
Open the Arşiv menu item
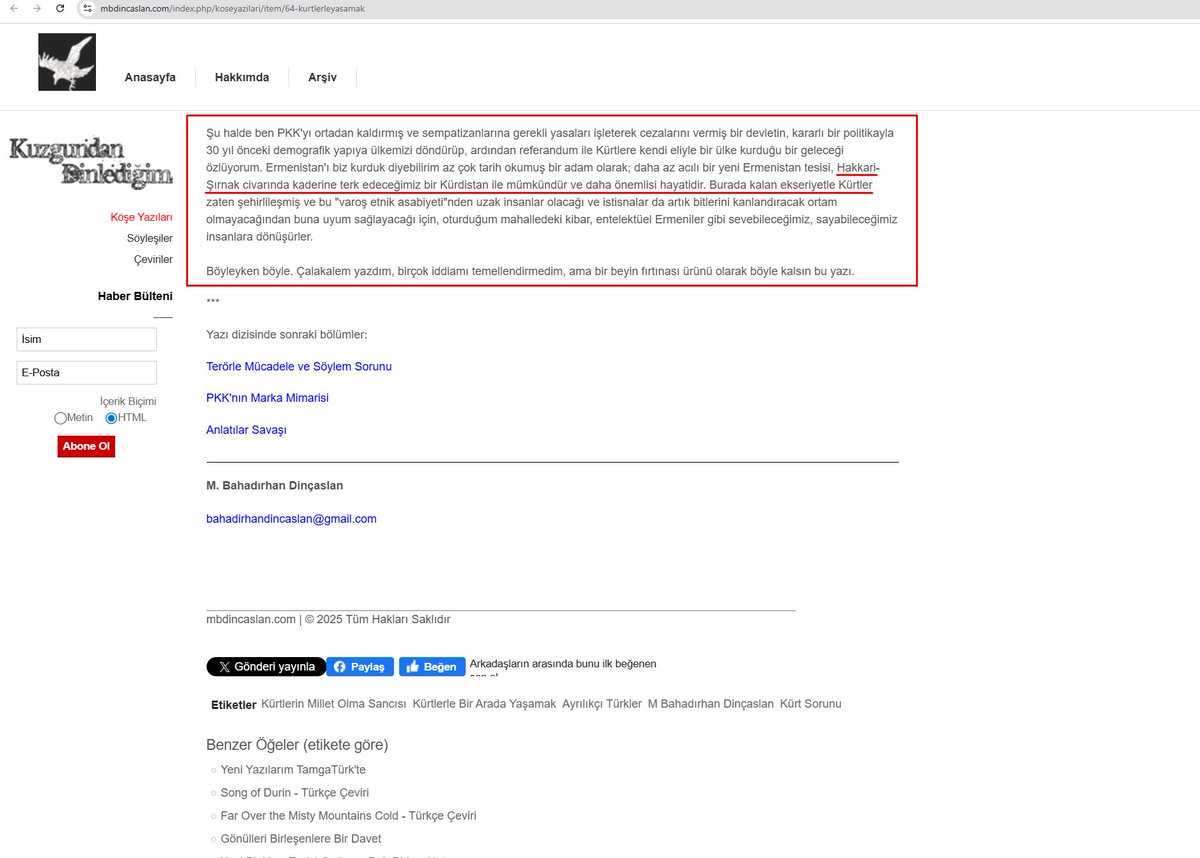coord(322,77)
